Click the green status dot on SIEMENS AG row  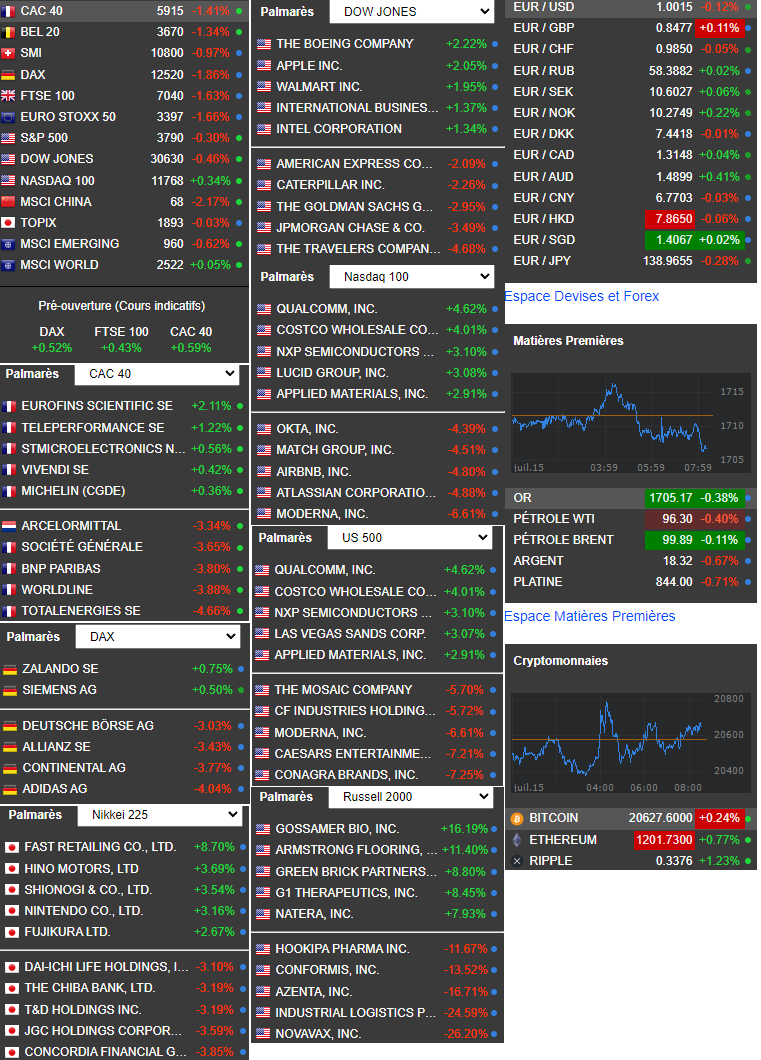coord(241,690)
